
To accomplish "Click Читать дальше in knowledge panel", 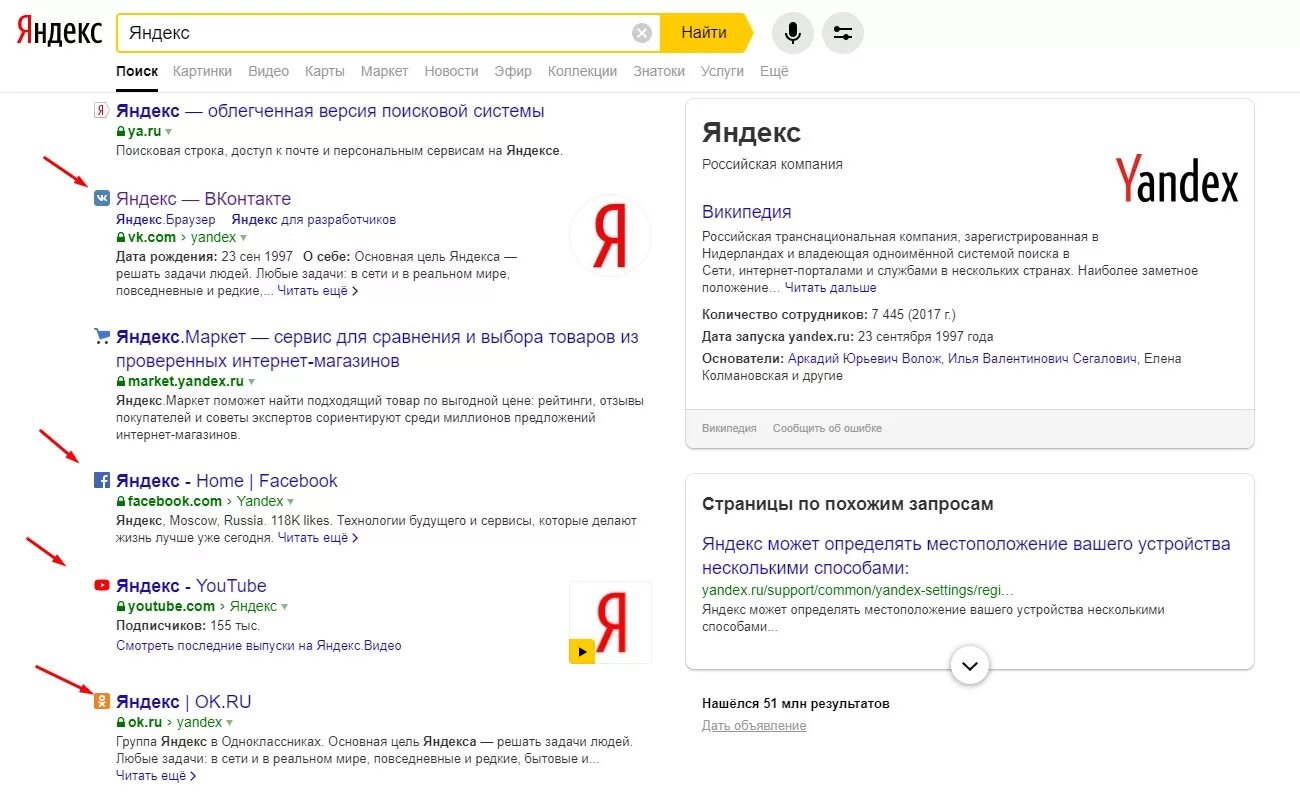I will tap(830, 288).
